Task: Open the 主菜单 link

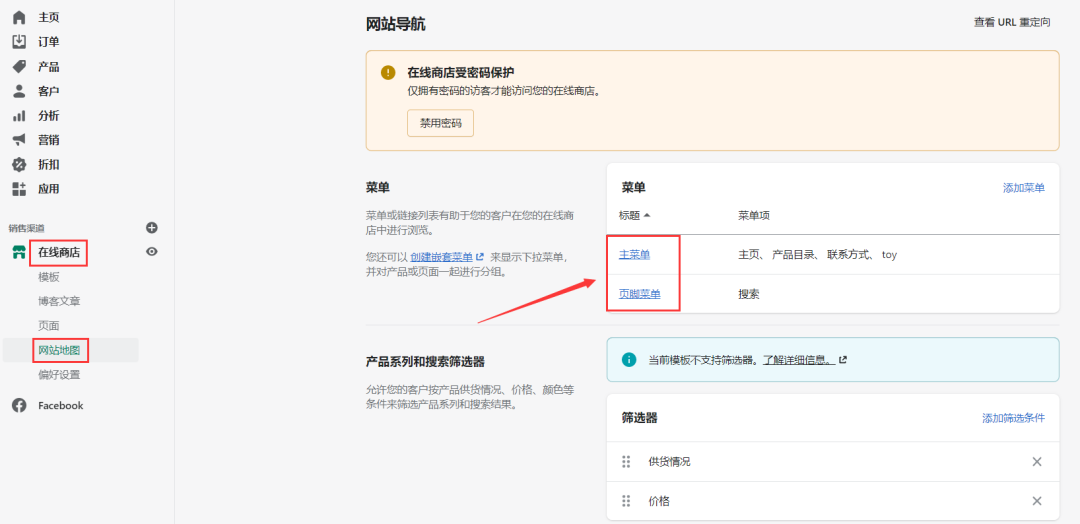Action: [x=634, y=255]
